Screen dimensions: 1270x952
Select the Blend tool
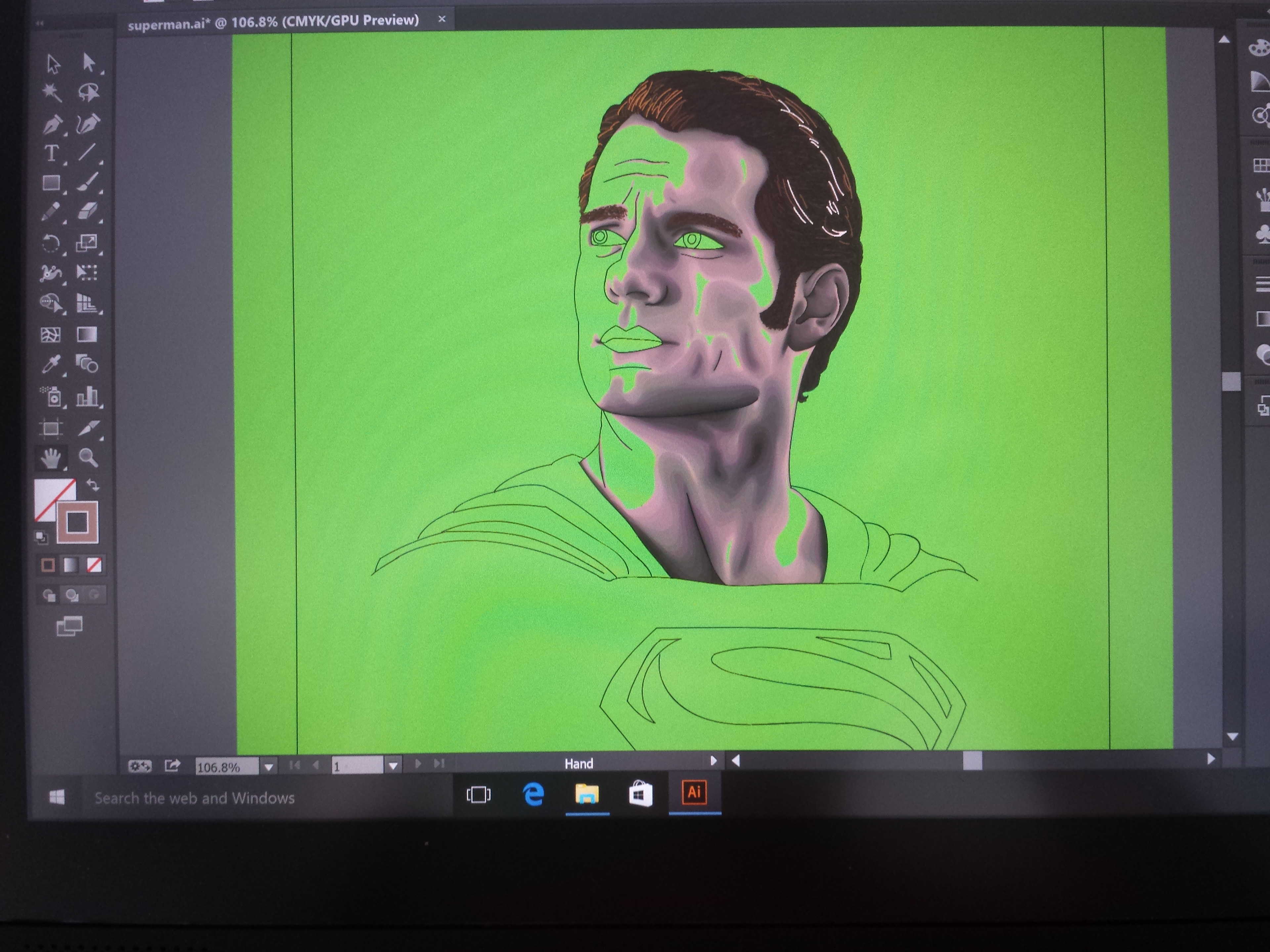pos(87,364)
